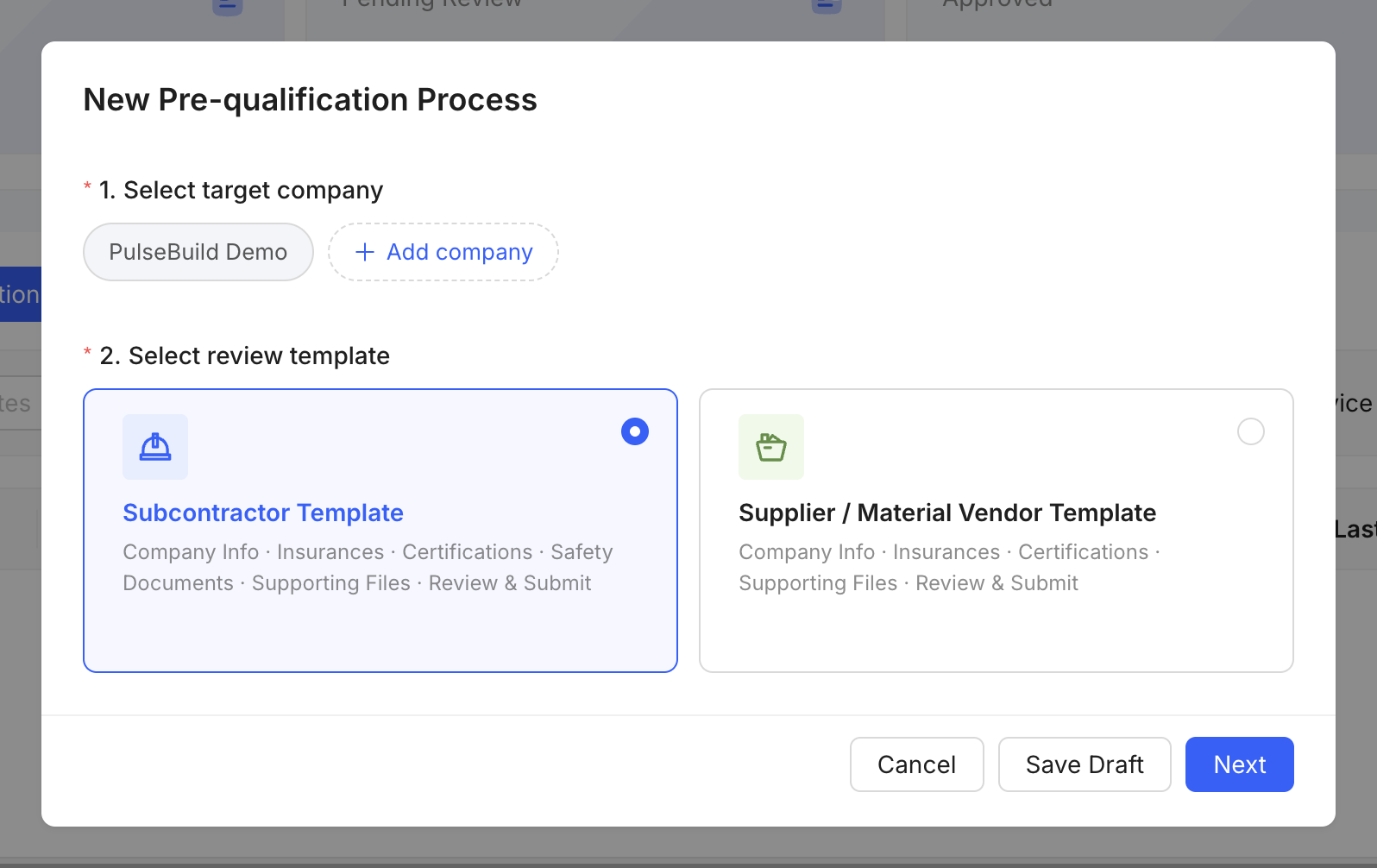Click the Subcontractor Template steps description
Image resolution: width=1377 pixels, height=868 pixels.
pyautogui.click(x=368, y=568)
